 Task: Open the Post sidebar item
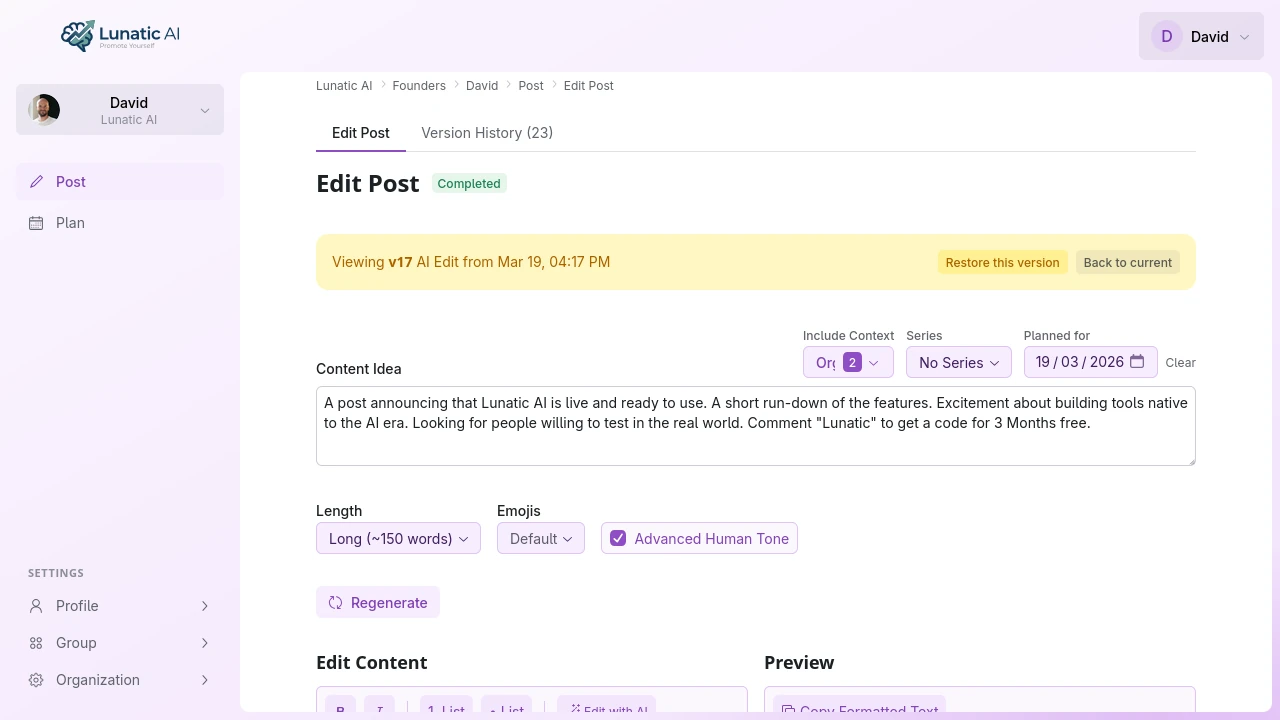(120, 181)
